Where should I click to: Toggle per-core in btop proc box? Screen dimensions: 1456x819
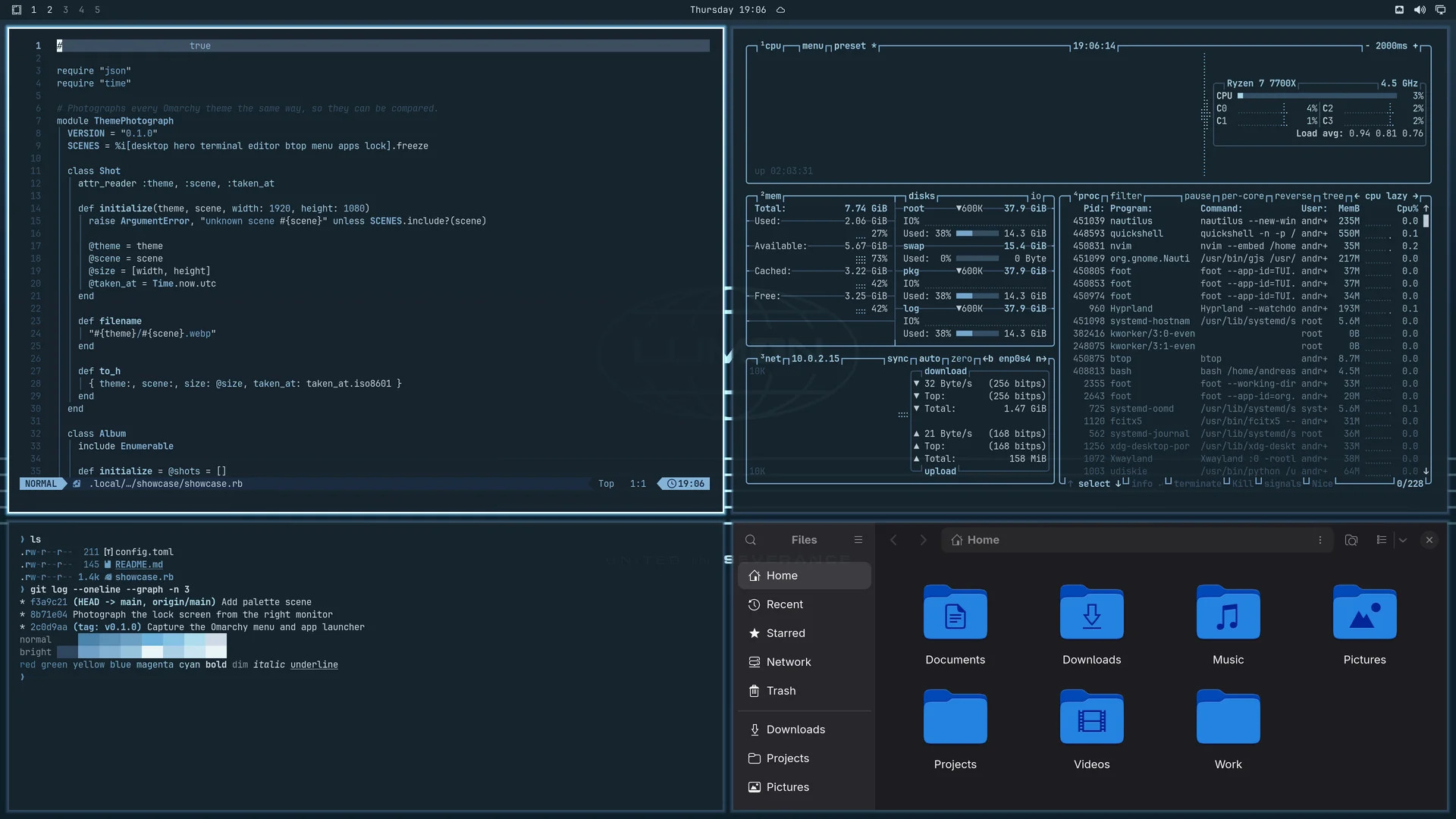coord(1243,196)
